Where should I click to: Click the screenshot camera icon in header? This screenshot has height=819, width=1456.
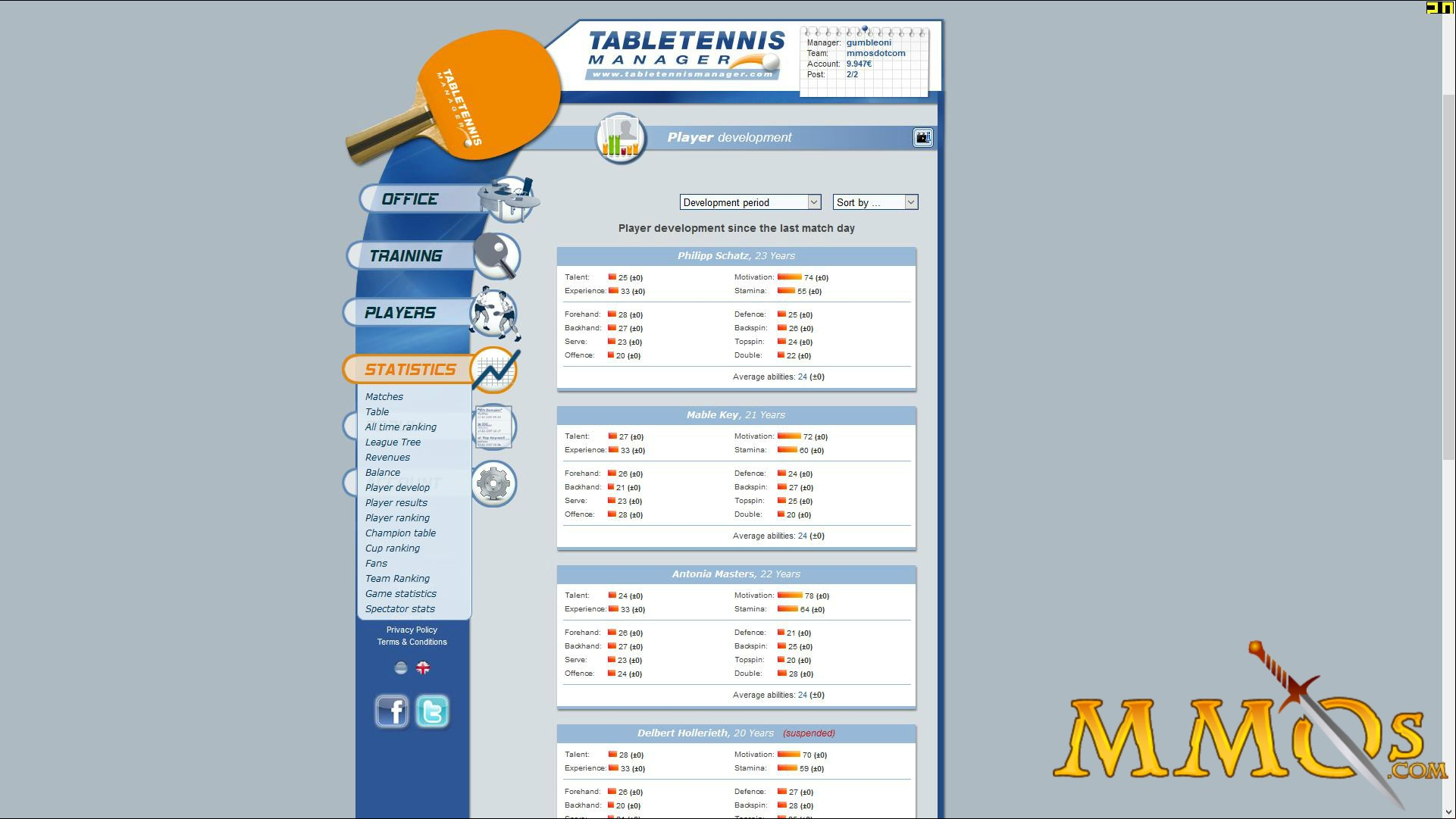point(922,137)
